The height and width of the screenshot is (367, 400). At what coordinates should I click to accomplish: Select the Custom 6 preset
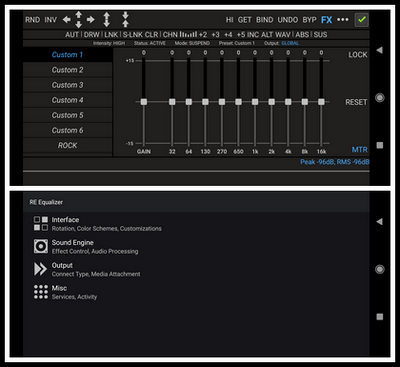pos(67,130)
